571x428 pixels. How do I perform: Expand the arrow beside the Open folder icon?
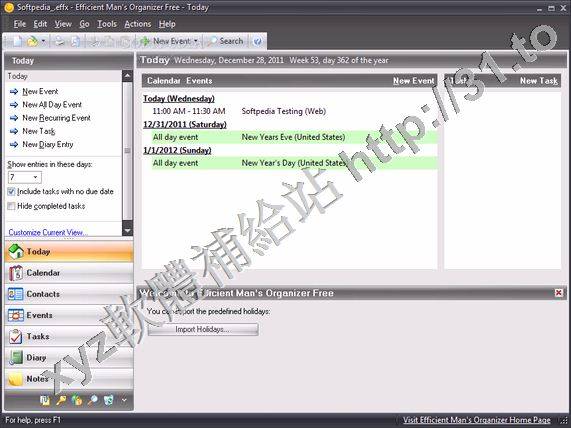pos(43,41)
